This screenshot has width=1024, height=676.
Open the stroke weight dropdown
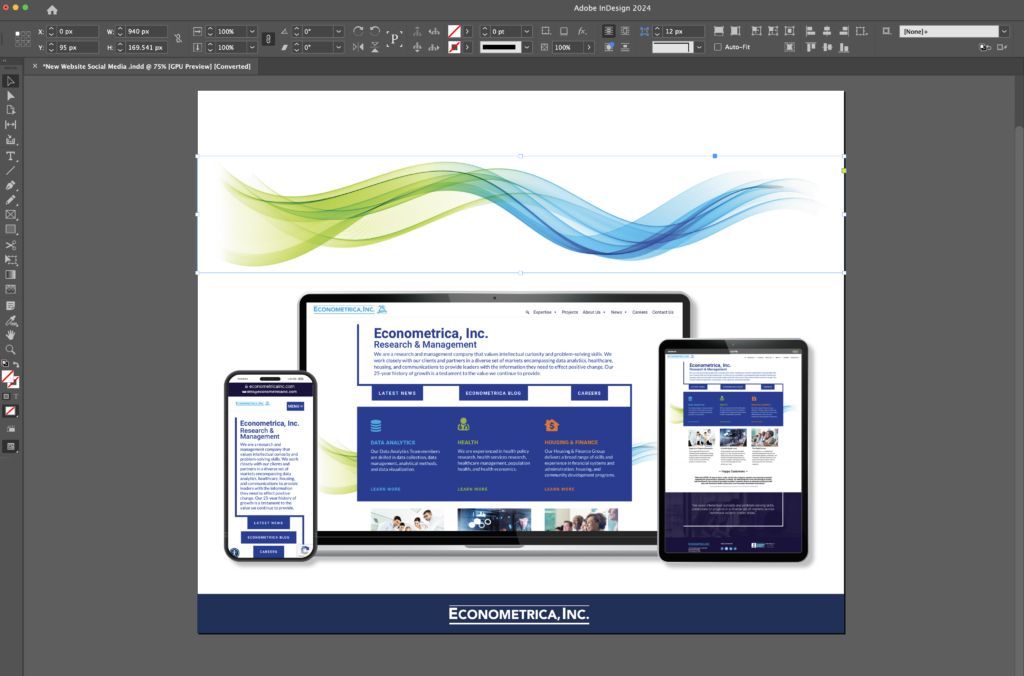(527, 31)
